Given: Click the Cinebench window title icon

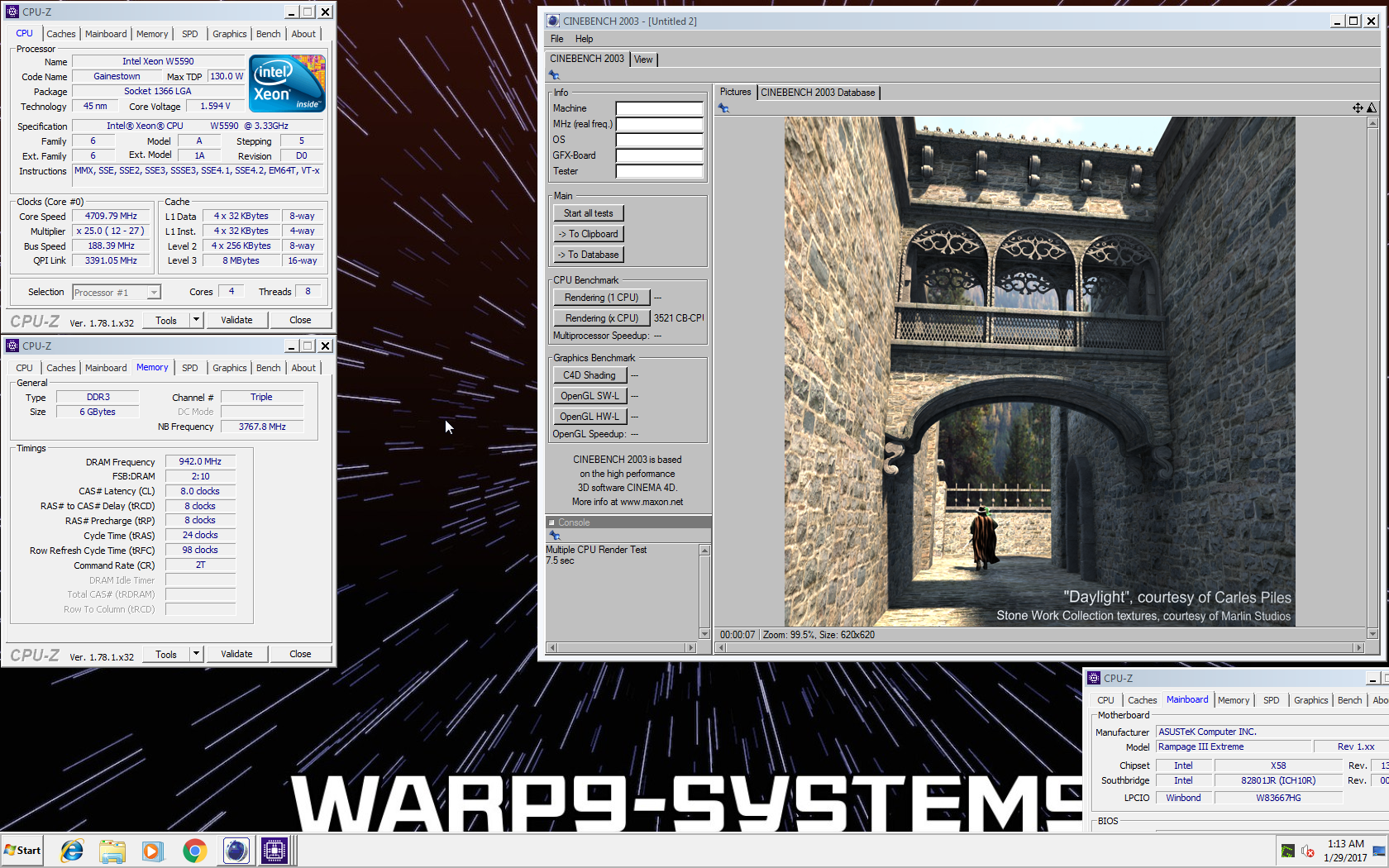Looking at the screenshot, I should tap(553, 21).
